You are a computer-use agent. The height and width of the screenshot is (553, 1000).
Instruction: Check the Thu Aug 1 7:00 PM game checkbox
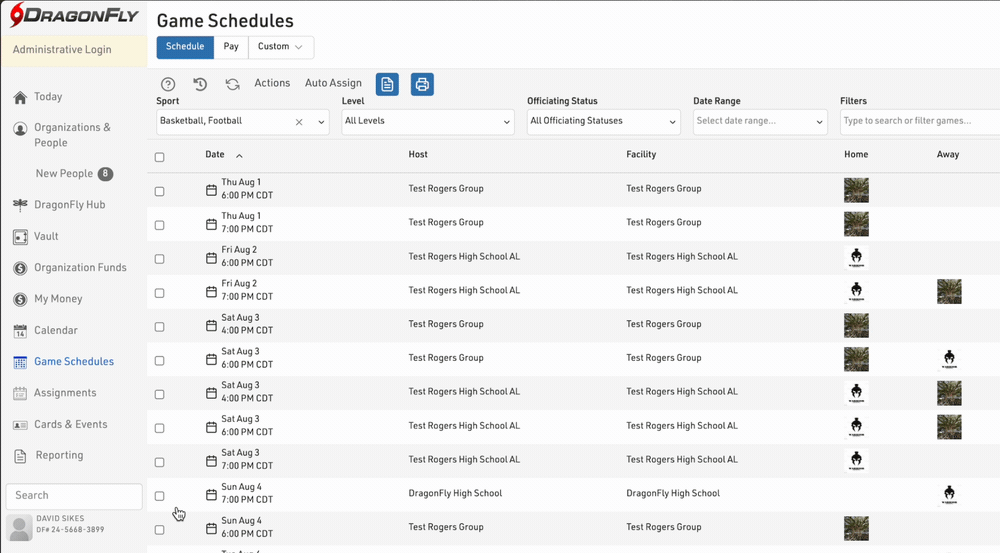click(160, 224)
